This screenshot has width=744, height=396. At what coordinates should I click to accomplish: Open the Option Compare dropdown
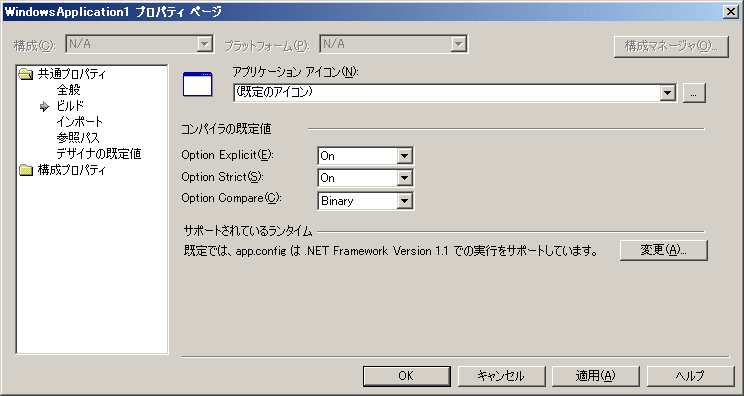coord(404,201)
